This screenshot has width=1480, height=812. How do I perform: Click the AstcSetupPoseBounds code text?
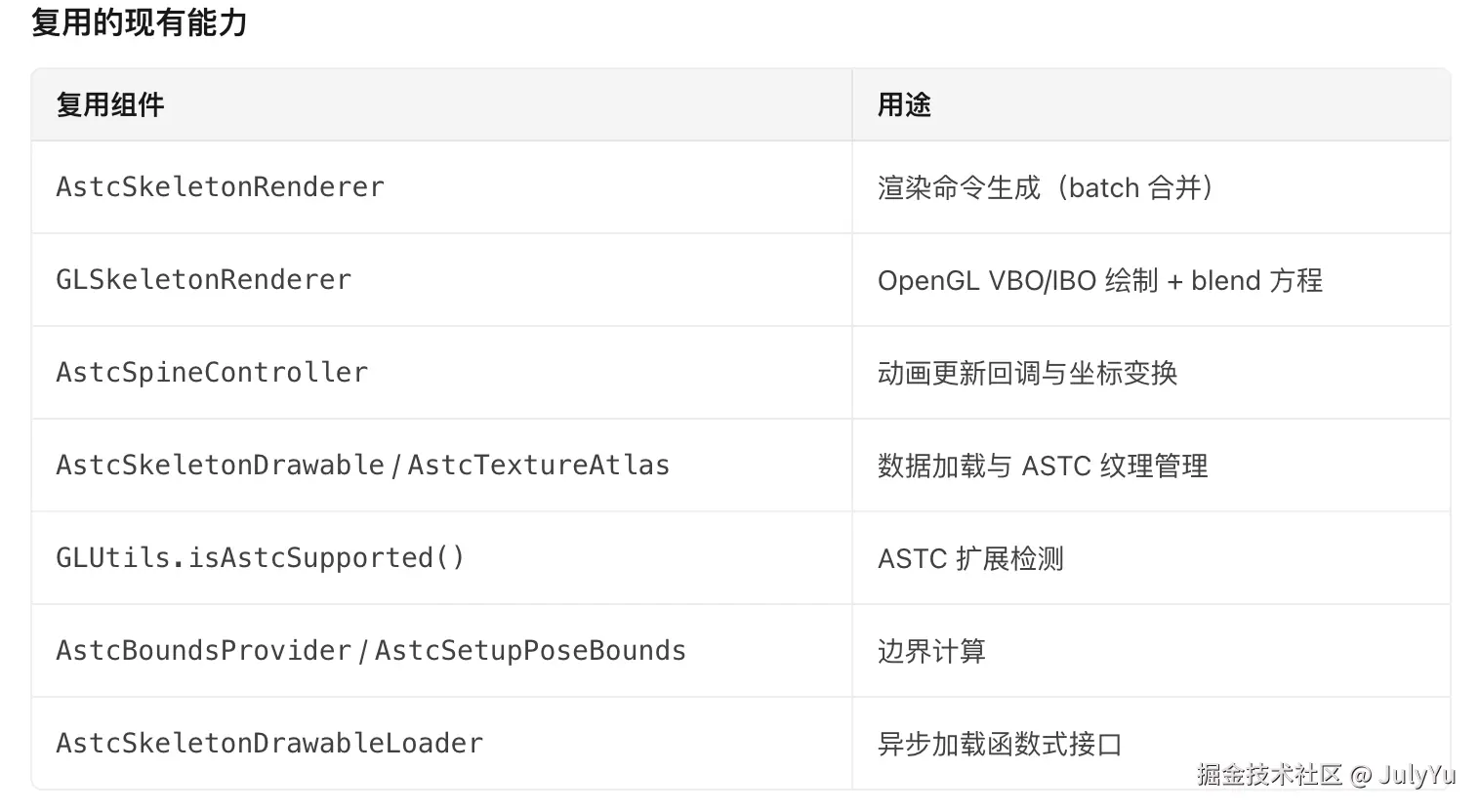(x=530, y=650)
